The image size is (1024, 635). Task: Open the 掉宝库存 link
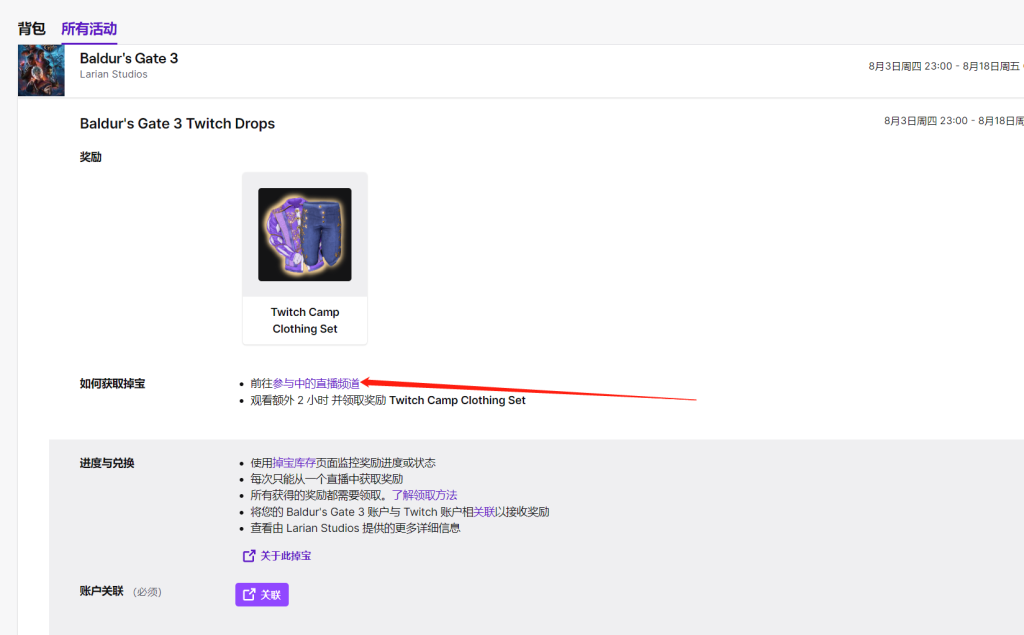[x=294, y=463]
